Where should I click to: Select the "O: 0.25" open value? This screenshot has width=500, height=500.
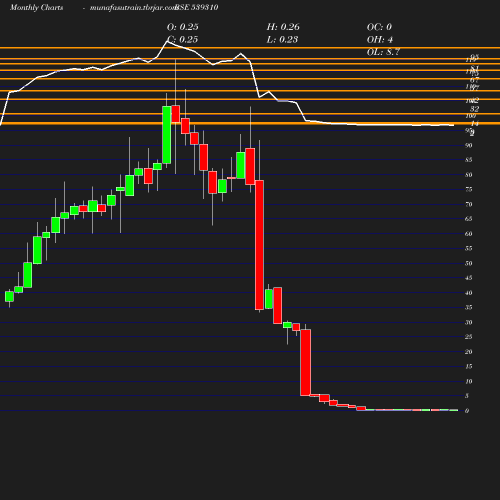tap(183, 27)
